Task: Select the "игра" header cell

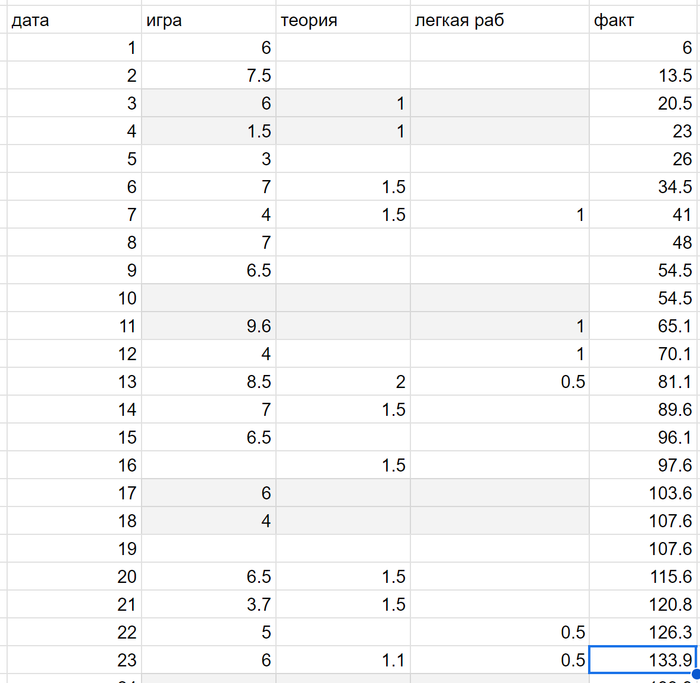Action: click(208, 19)
